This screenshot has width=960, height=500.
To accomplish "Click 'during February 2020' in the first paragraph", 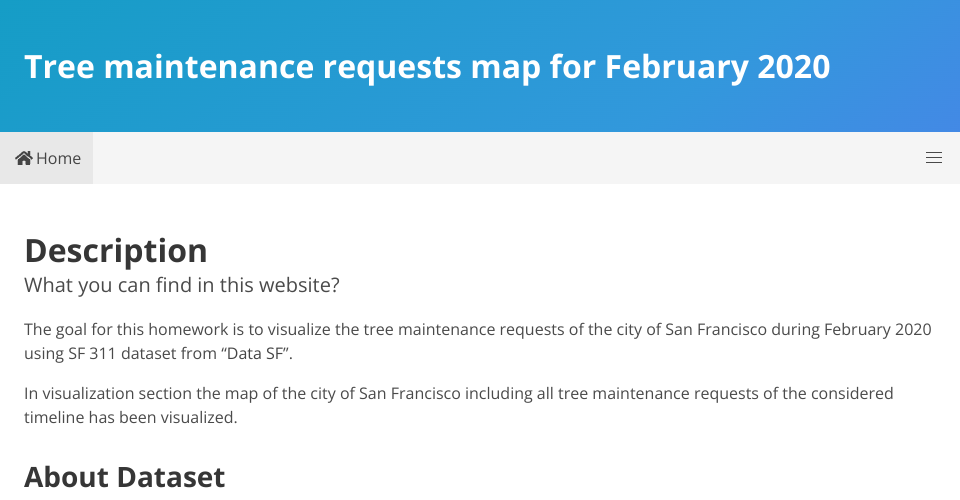I will [x=851, y=330].
